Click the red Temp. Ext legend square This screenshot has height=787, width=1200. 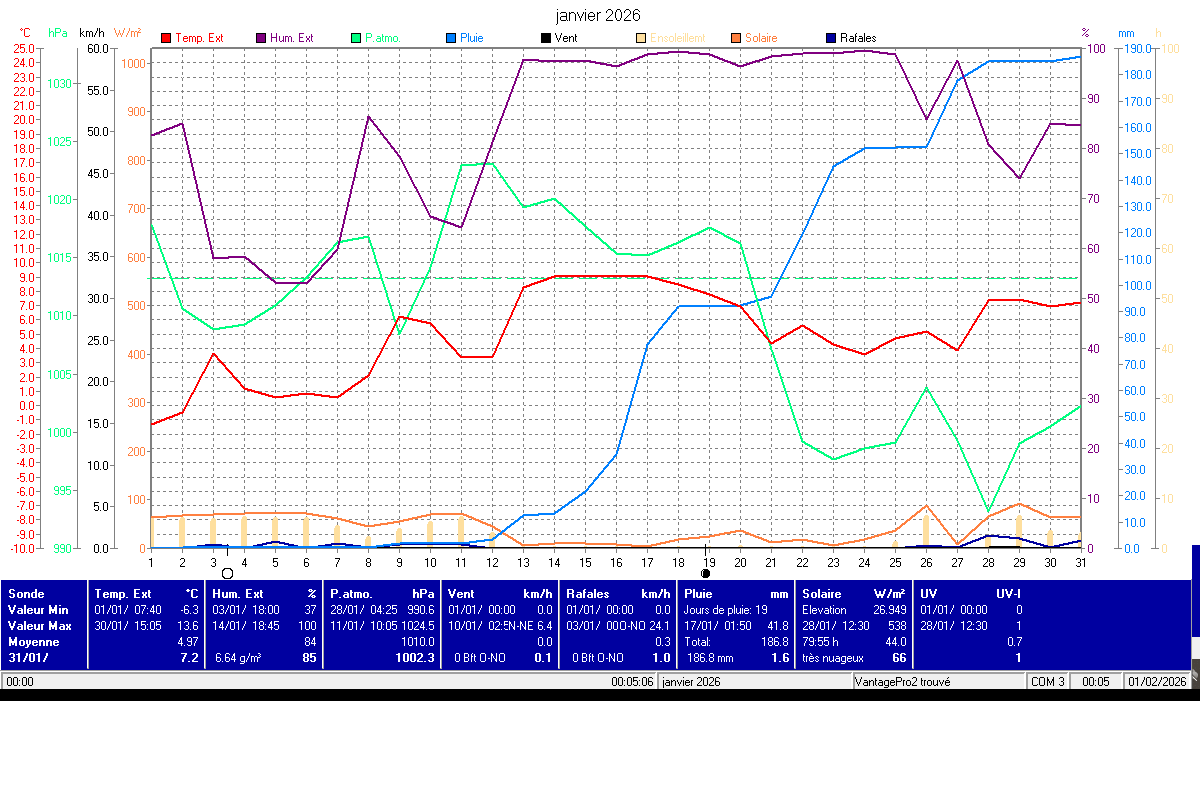166,38
